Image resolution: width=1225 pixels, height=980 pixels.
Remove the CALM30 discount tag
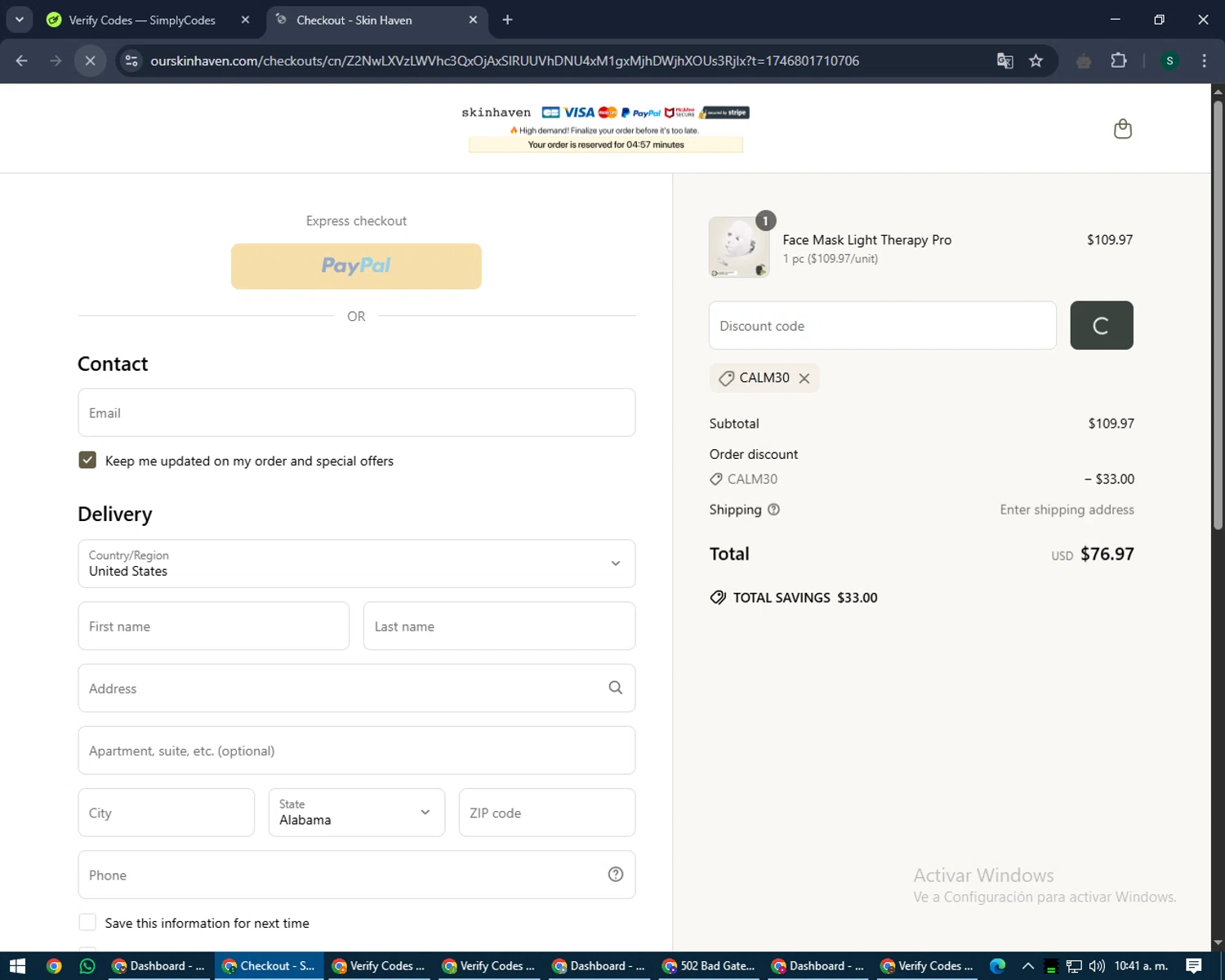pyautogui.click(x=804, y=378)
